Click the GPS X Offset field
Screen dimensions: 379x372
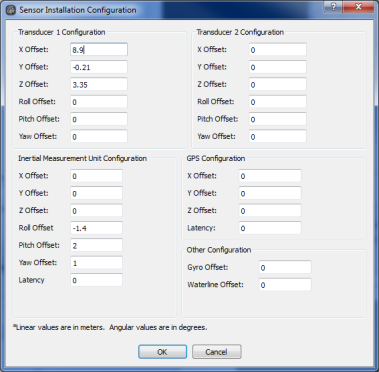pos(270,176)
